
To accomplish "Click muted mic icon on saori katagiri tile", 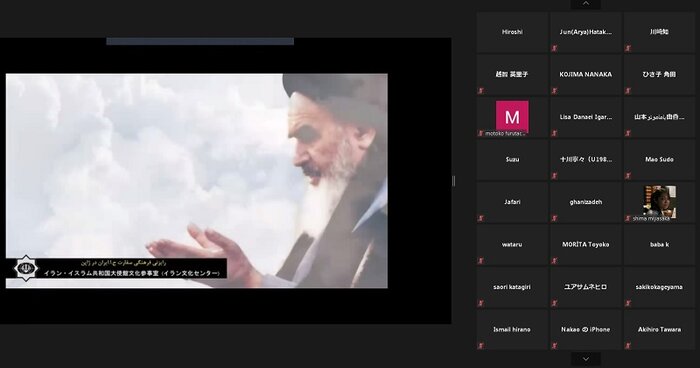I will point(481,303).
